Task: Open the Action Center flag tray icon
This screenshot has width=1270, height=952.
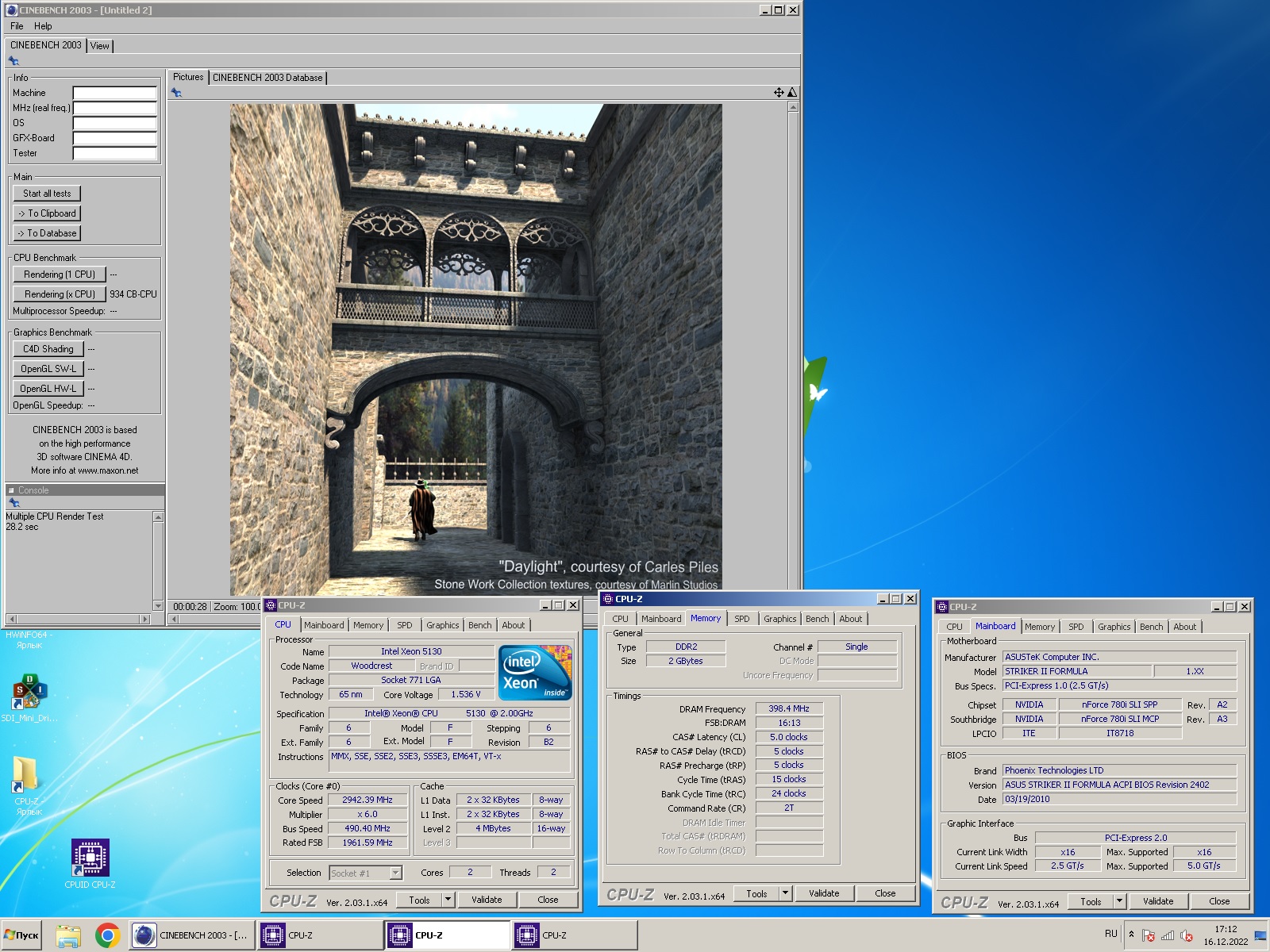Action: tap(1149, 936)
